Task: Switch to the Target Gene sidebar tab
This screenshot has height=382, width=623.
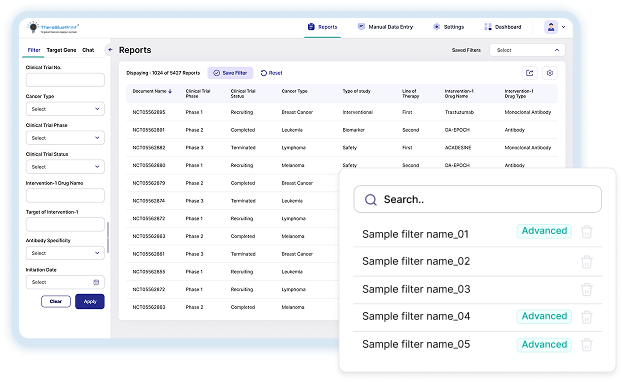Action: [61, 50]
